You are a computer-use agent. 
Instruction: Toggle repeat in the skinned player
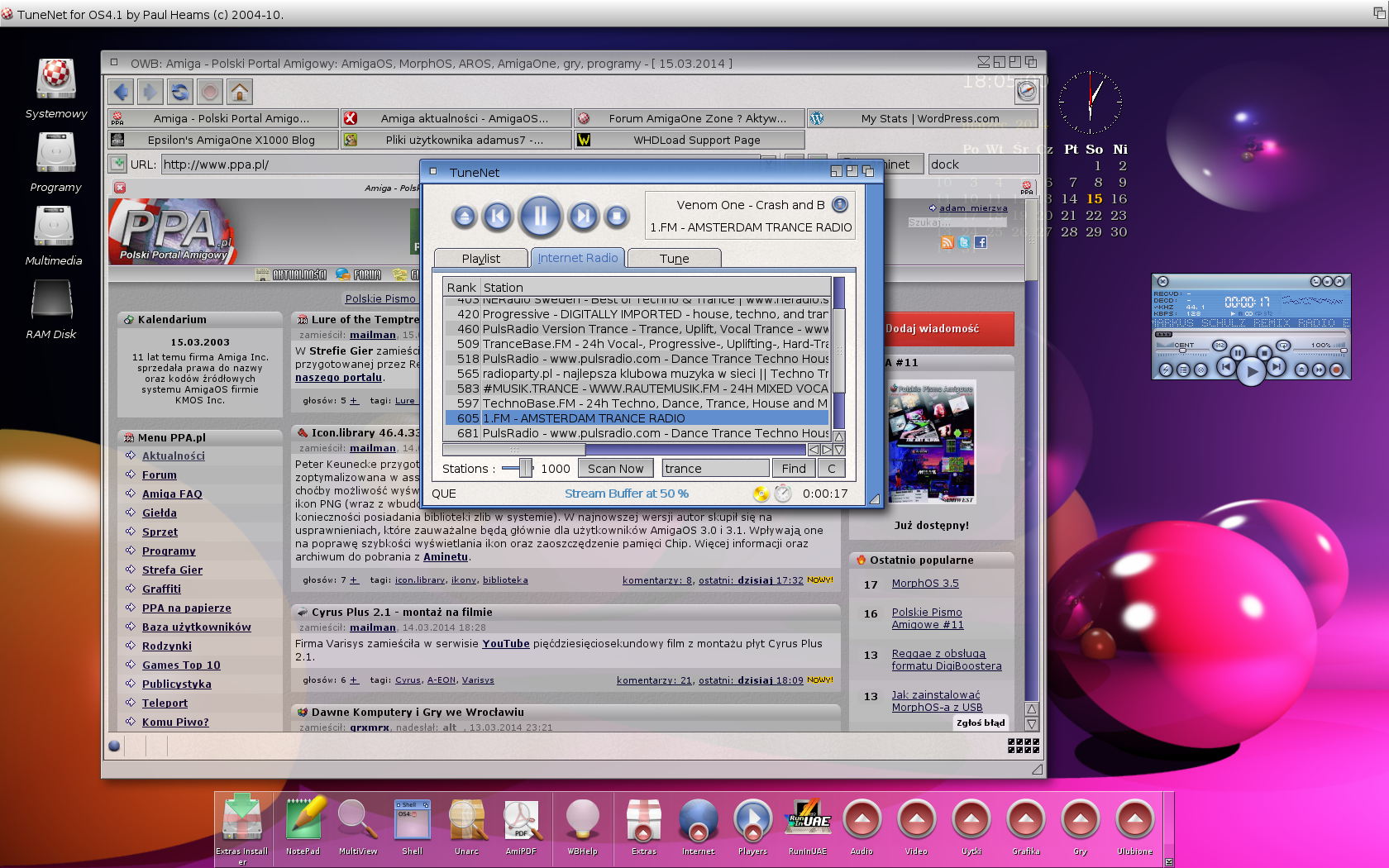click(1283, 346)
